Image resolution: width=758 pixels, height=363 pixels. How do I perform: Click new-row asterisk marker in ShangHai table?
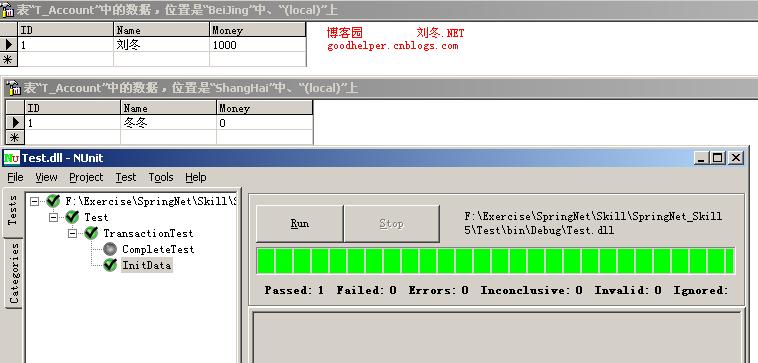point(15,137)
